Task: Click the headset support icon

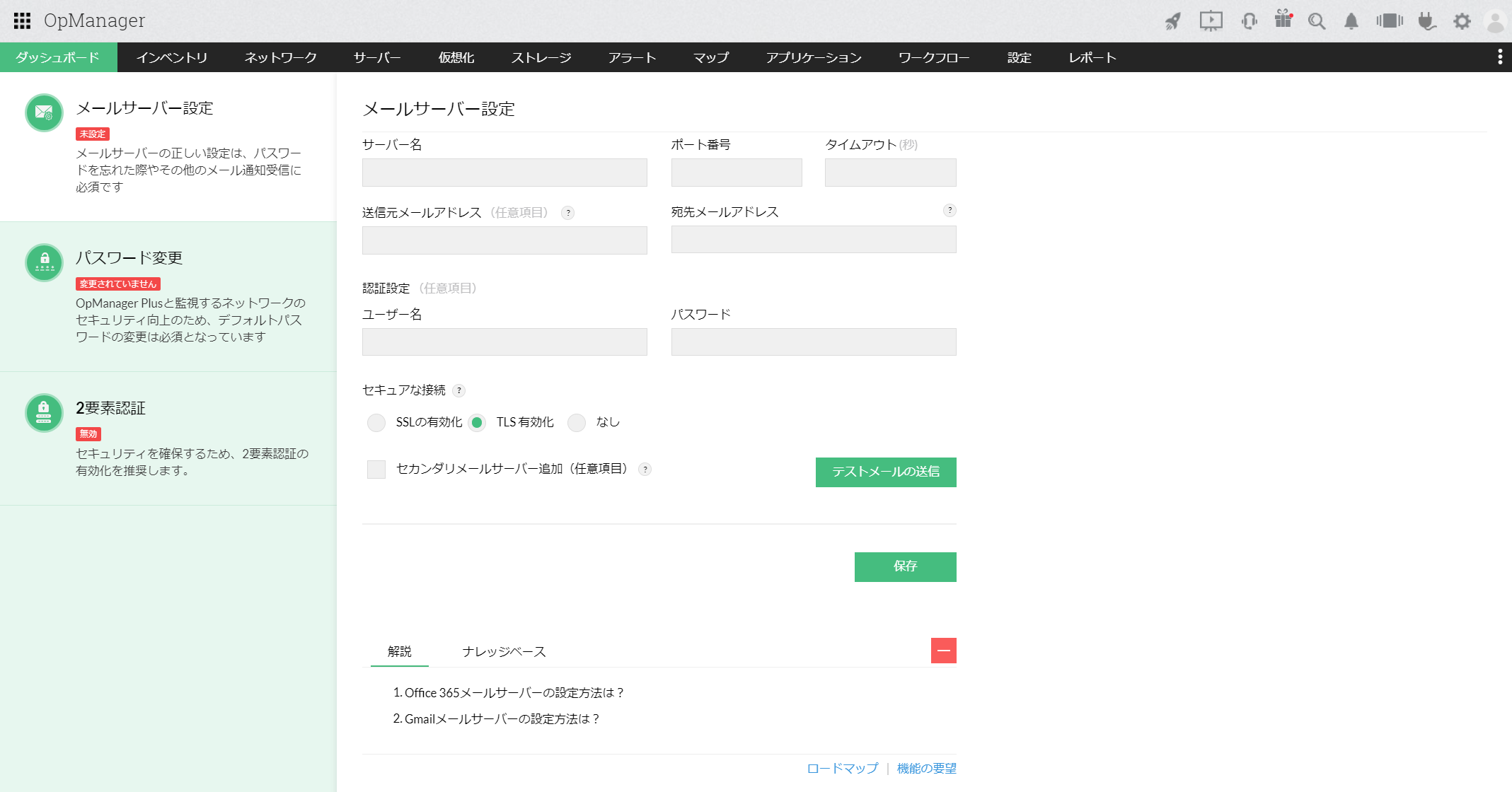Action: (1249, 21)
